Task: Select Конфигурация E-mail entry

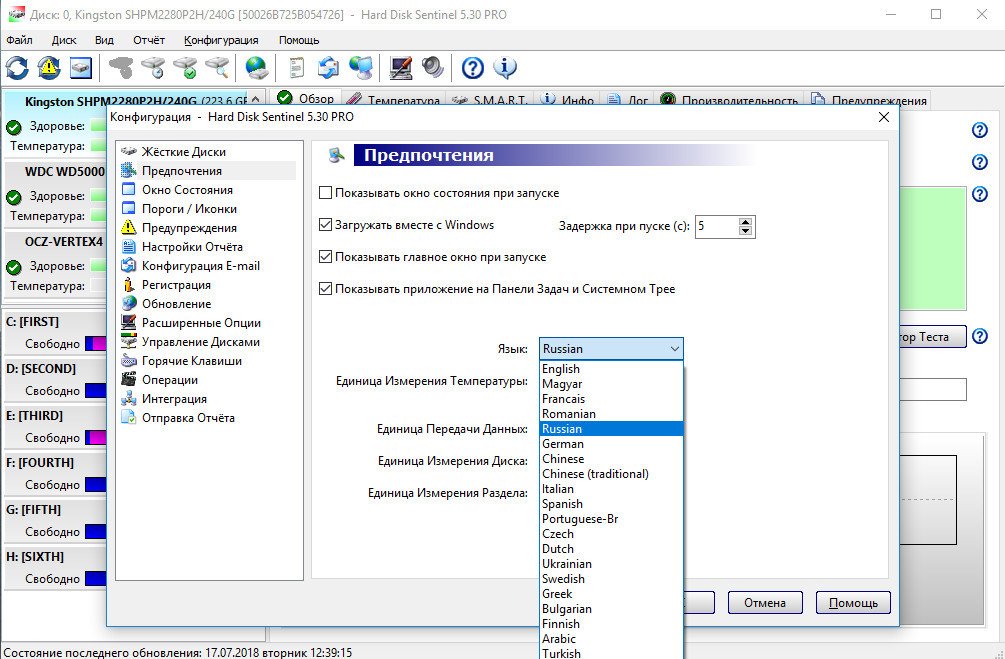Action: click(200, 266)
